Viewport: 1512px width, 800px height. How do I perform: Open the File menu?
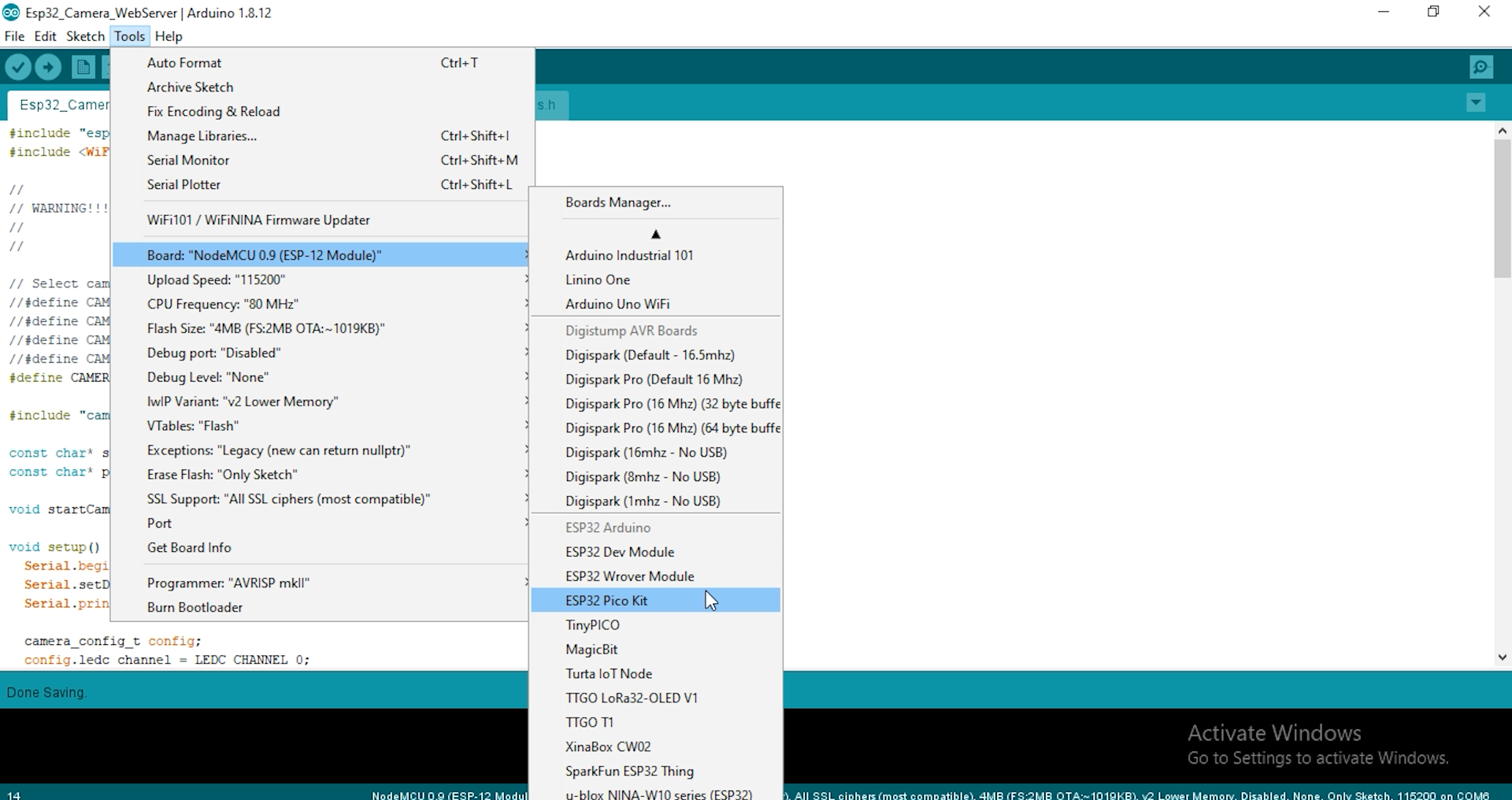[x=14, y=36]
